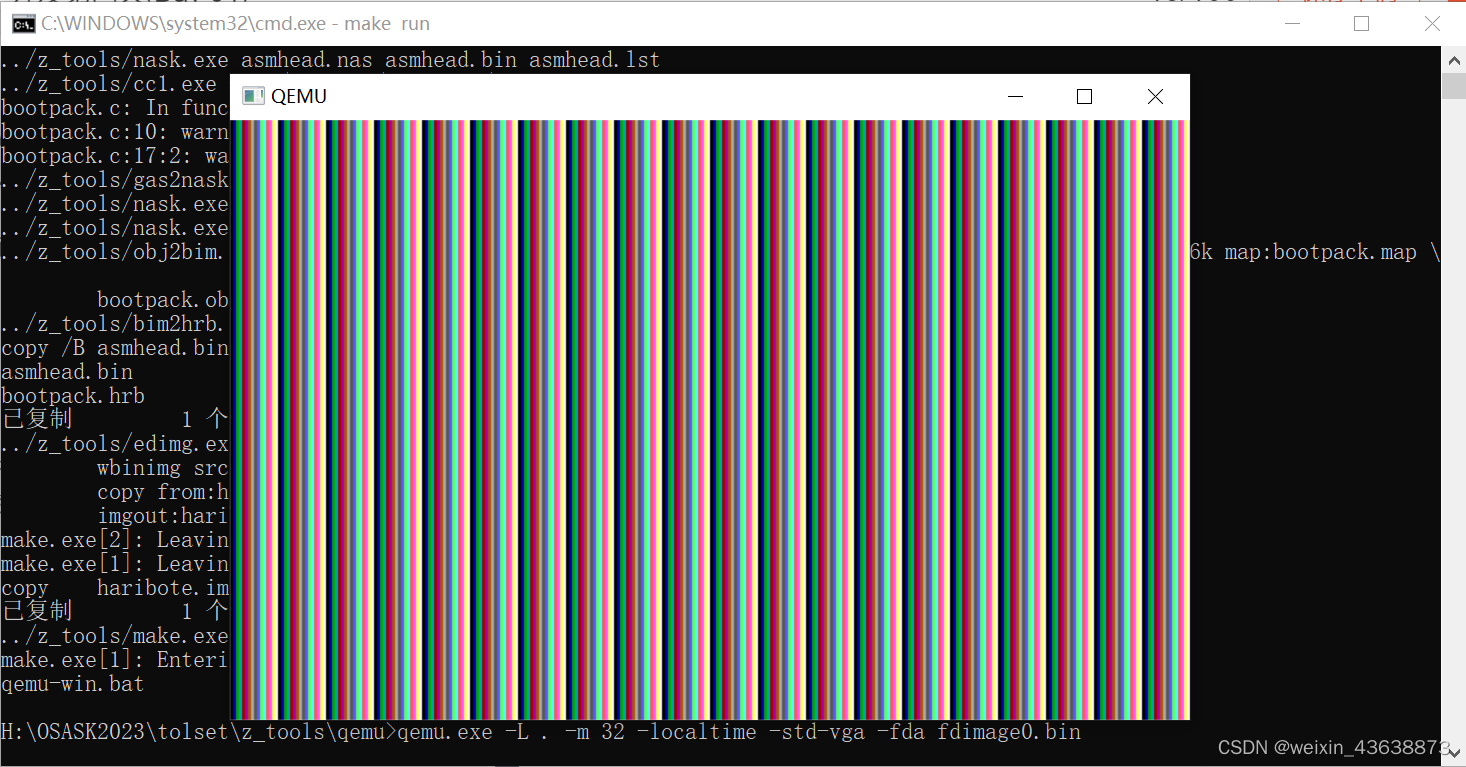Click the 'wbinimg src' line
The height and width of the screenshot is (767, 1466).
pos(163,468)
